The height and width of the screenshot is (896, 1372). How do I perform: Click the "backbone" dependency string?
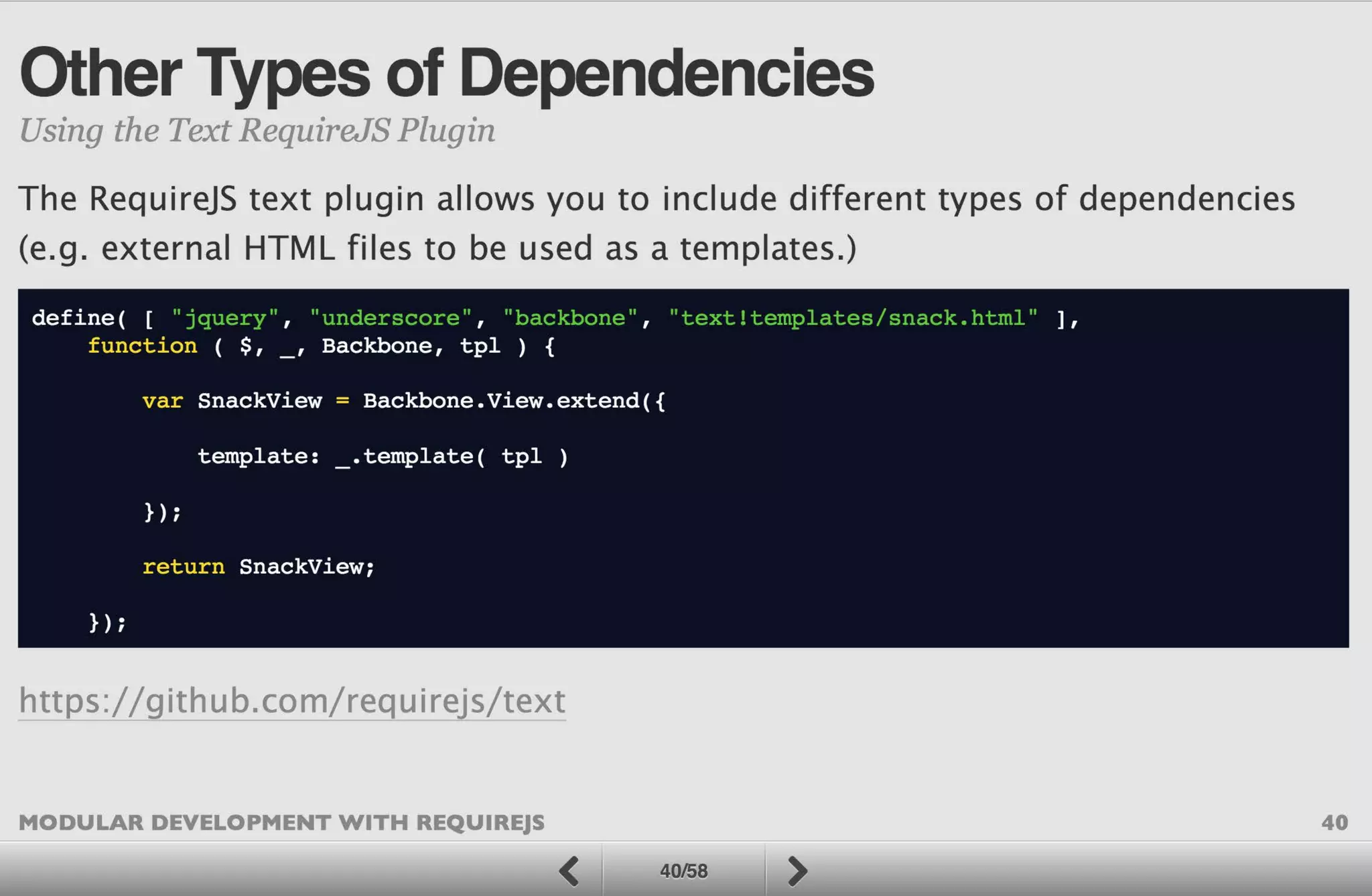click(570, 317)
